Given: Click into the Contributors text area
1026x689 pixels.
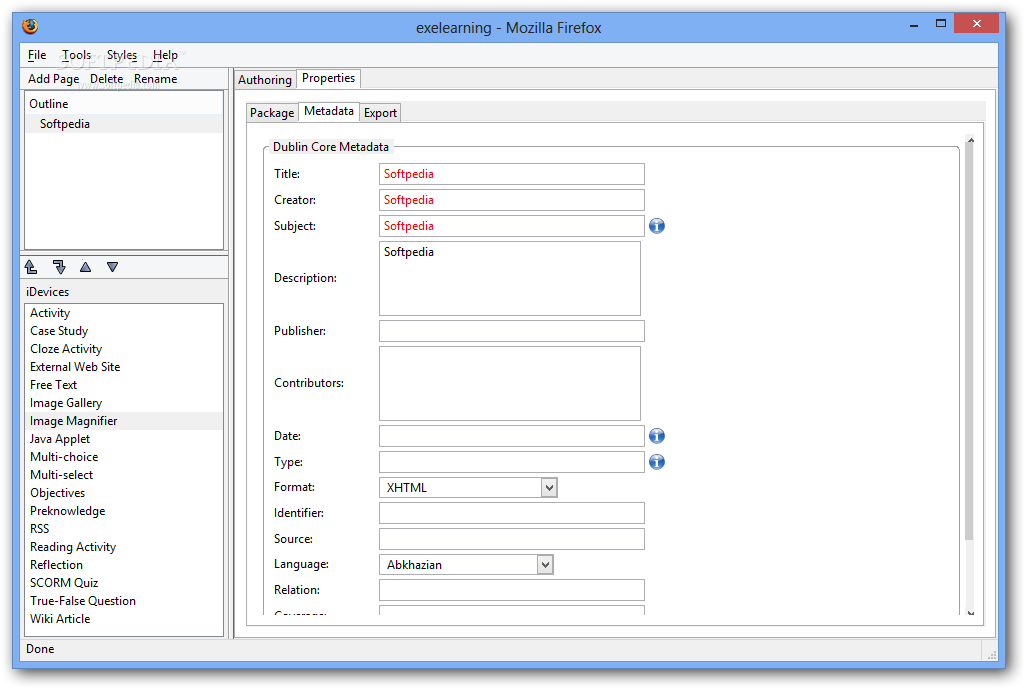Looking at the screenshot, I should [510, 383].
